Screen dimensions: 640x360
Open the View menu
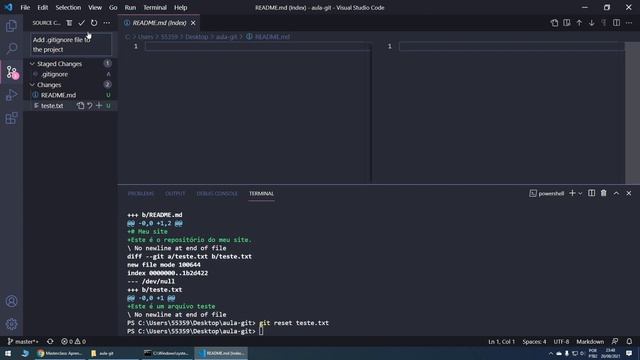(x=95, y=7)
